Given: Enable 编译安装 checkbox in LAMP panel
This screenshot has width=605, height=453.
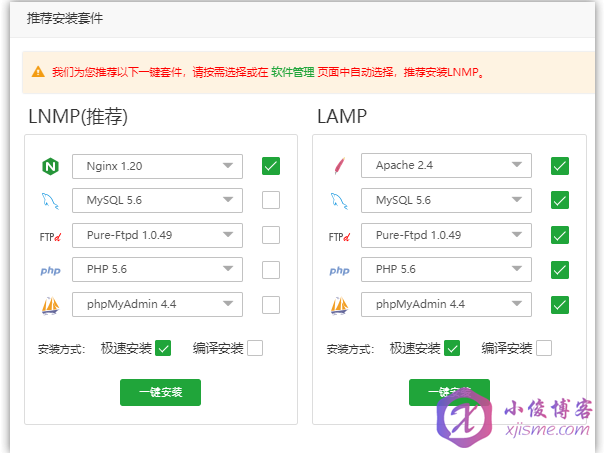Looking at the screenshot, I should pos(544,348).
